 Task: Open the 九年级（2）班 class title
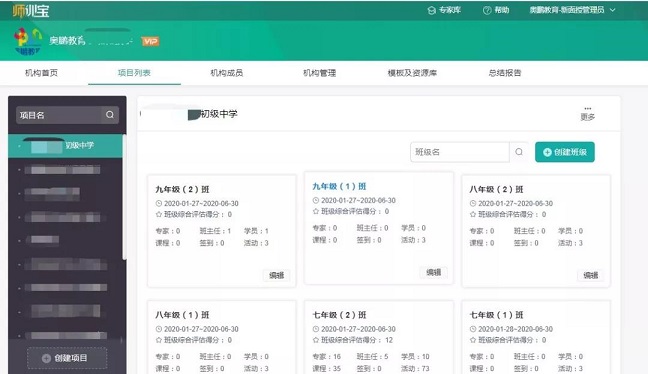point(182,189)
